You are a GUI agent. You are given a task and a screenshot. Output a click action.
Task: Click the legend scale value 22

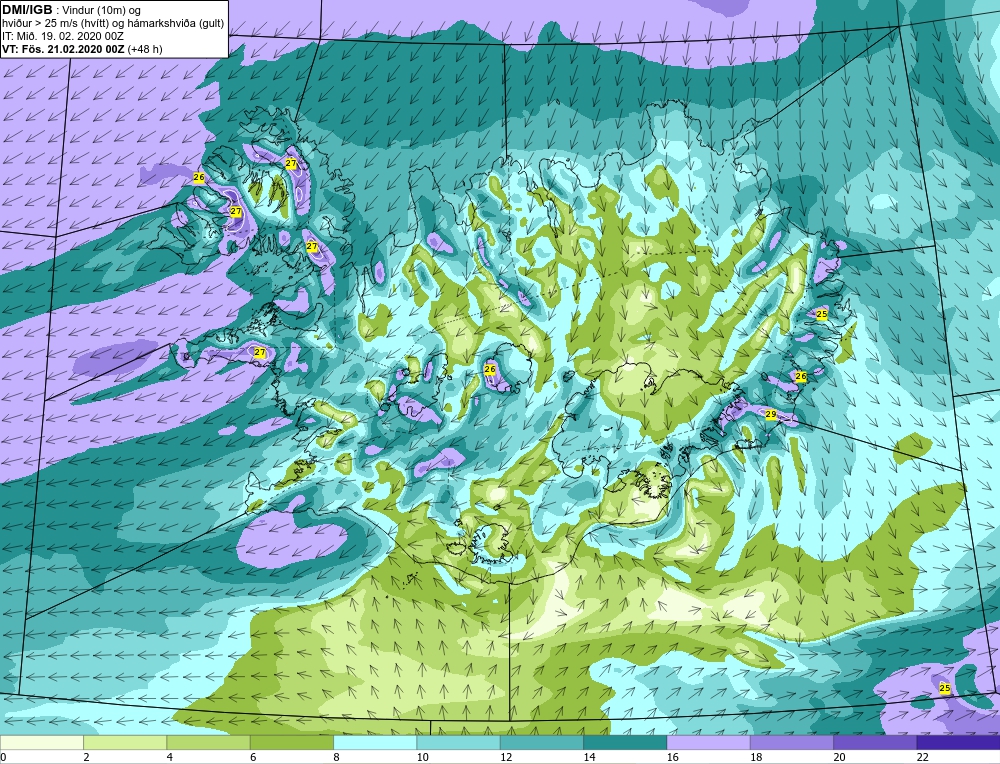tap(922, 757)
